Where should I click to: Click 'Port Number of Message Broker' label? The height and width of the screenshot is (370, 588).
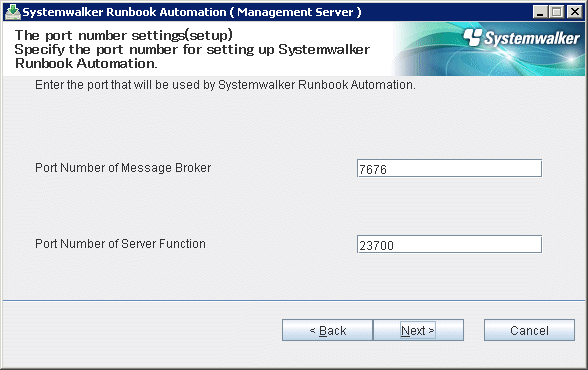[x=123, y=168]
